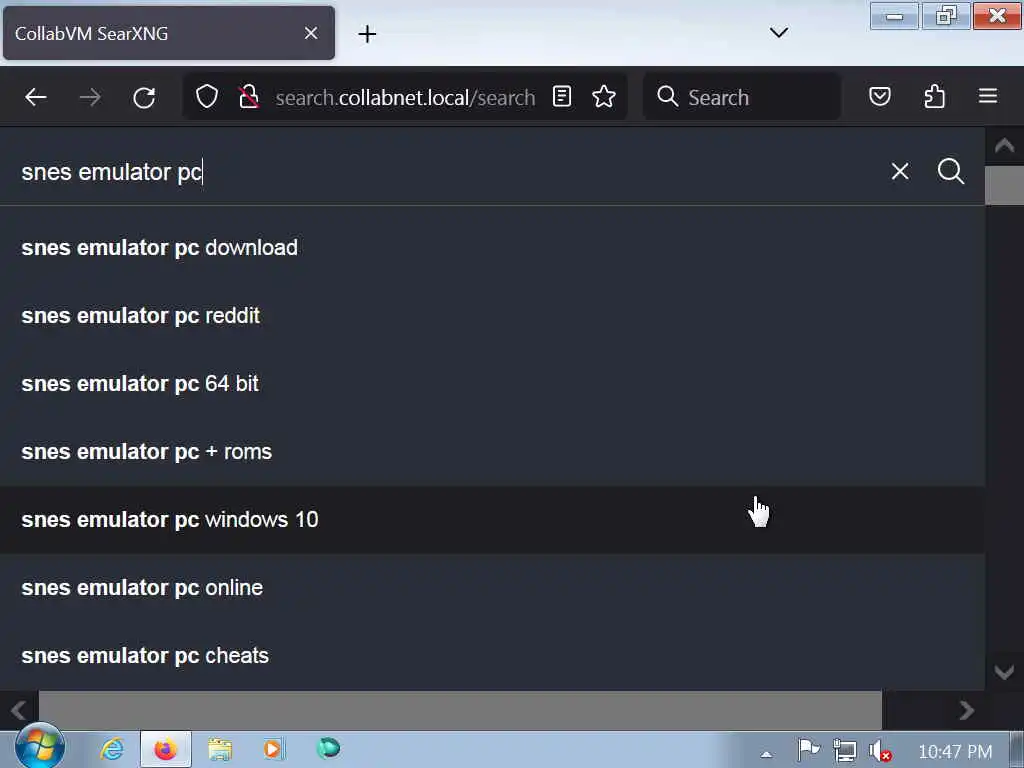1024x768 pixels.
Task: Go back to the previous page
Action: coord(35,98)
